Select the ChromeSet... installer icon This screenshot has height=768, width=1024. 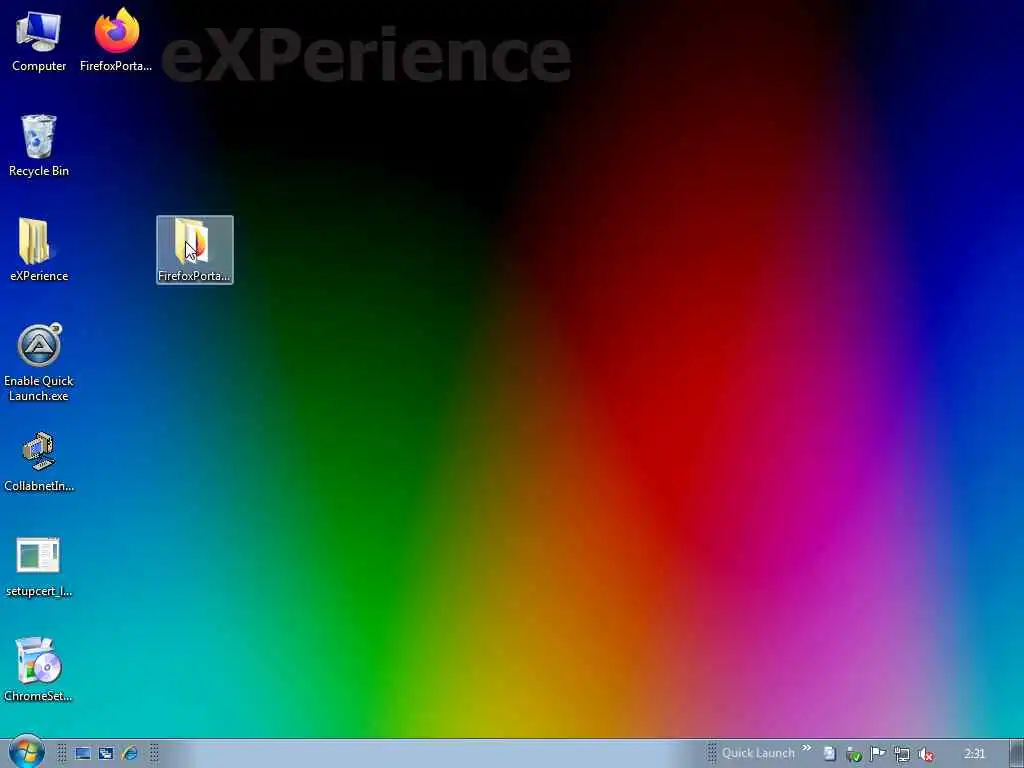click(39, 670)
